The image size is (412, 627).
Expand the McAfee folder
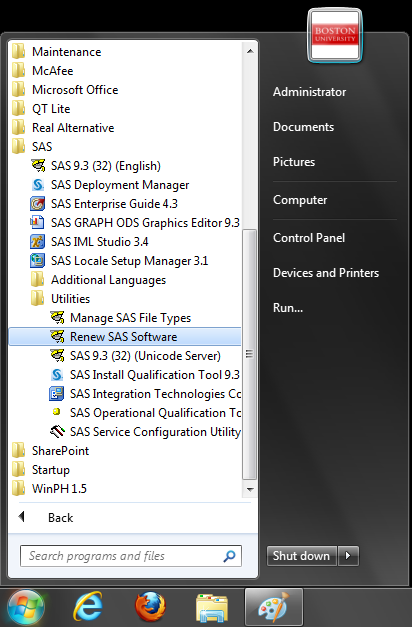[43, 71]
